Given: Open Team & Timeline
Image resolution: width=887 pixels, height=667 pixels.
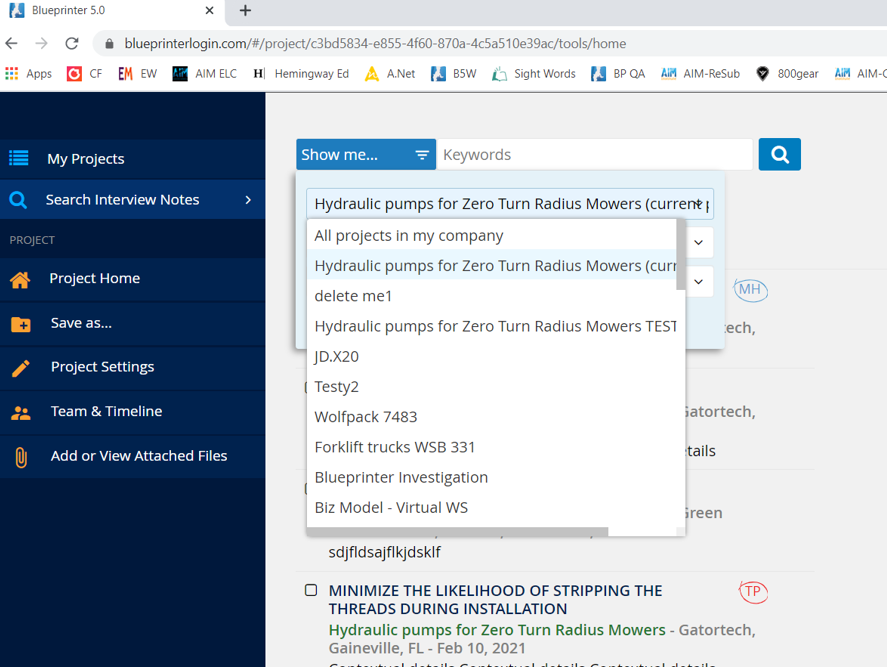Looking at the screenshot, I should pos(132,412).
